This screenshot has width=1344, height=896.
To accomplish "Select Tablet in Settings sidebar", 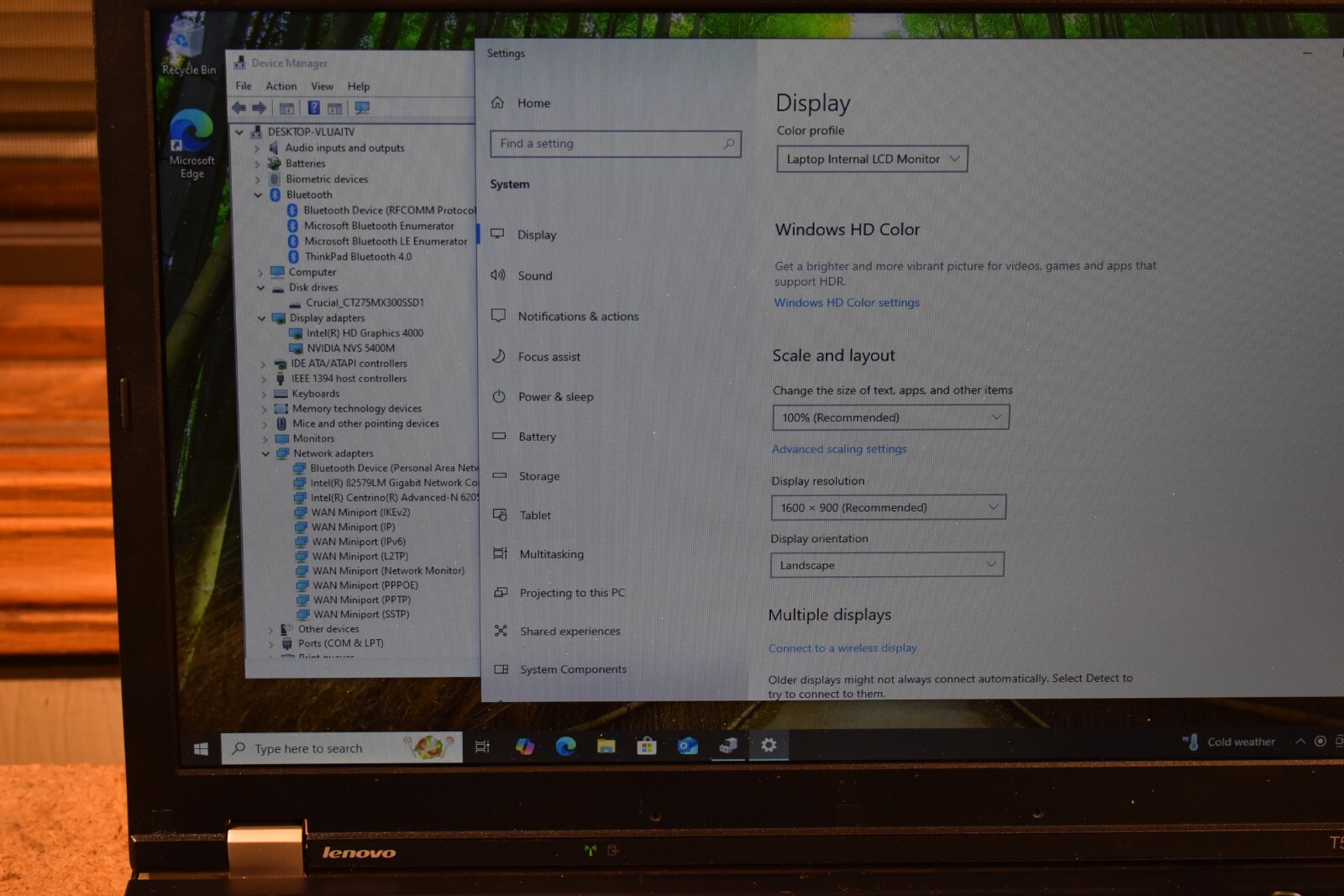I will (535, 516).
